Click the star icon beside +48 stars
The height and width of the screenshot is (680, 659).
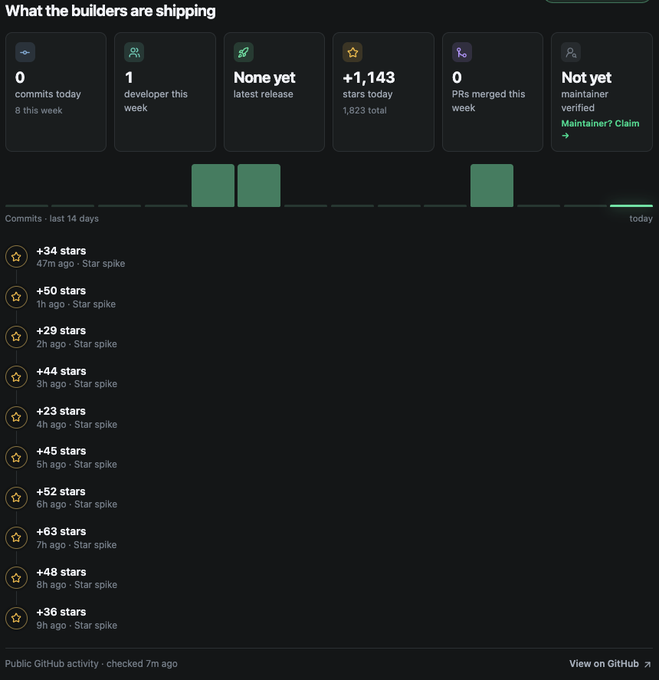tap(16, 578)
